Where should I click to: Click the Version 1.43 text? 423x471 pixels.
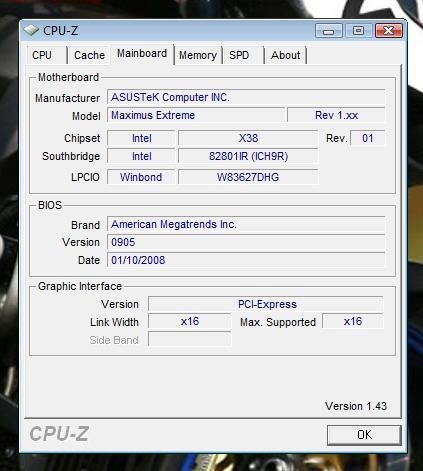(356, 406)
